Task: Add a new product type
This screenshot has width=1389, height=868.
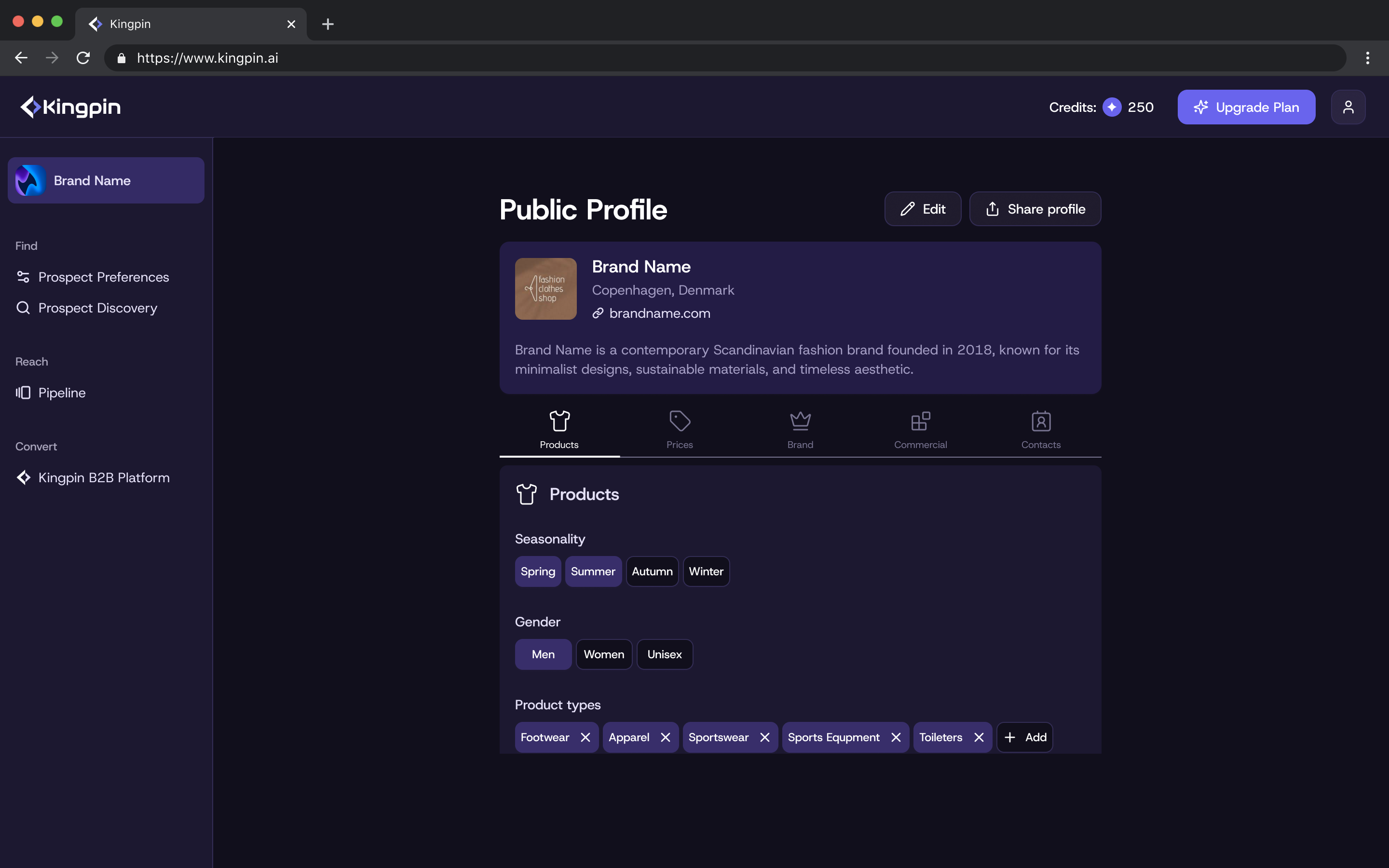Action: coord(1024,737)
